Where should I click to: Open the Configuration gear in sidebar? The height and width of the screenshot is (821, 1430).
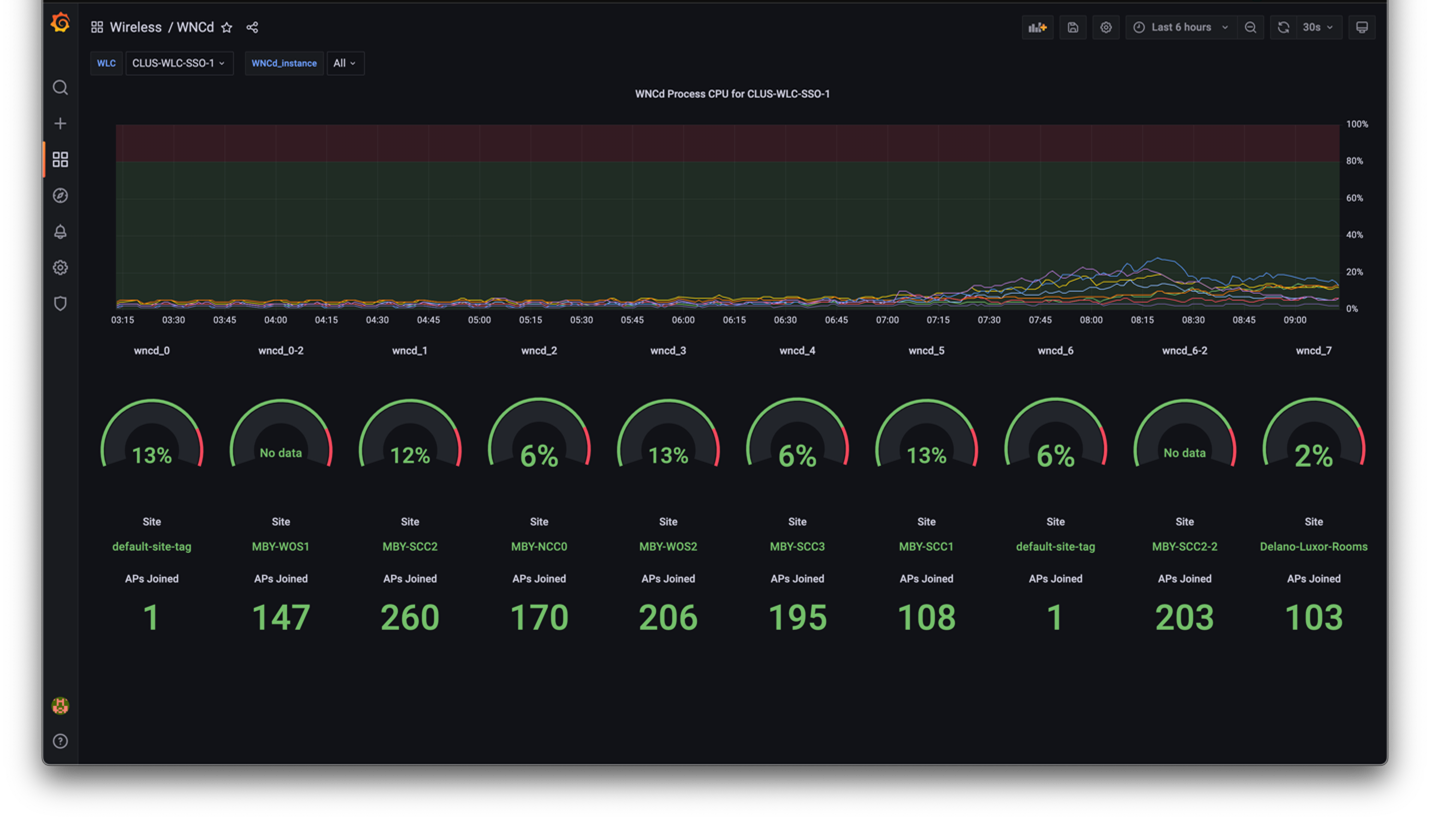[60, 268]
